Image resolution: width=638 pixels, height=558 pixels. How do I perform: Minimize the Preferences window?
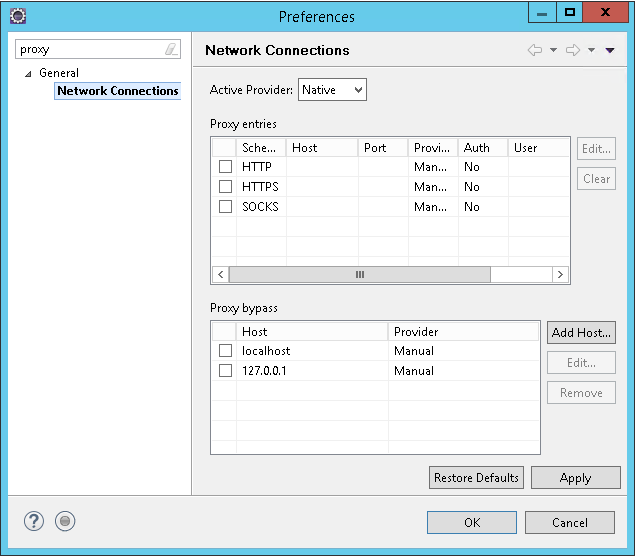coord(542,13)
